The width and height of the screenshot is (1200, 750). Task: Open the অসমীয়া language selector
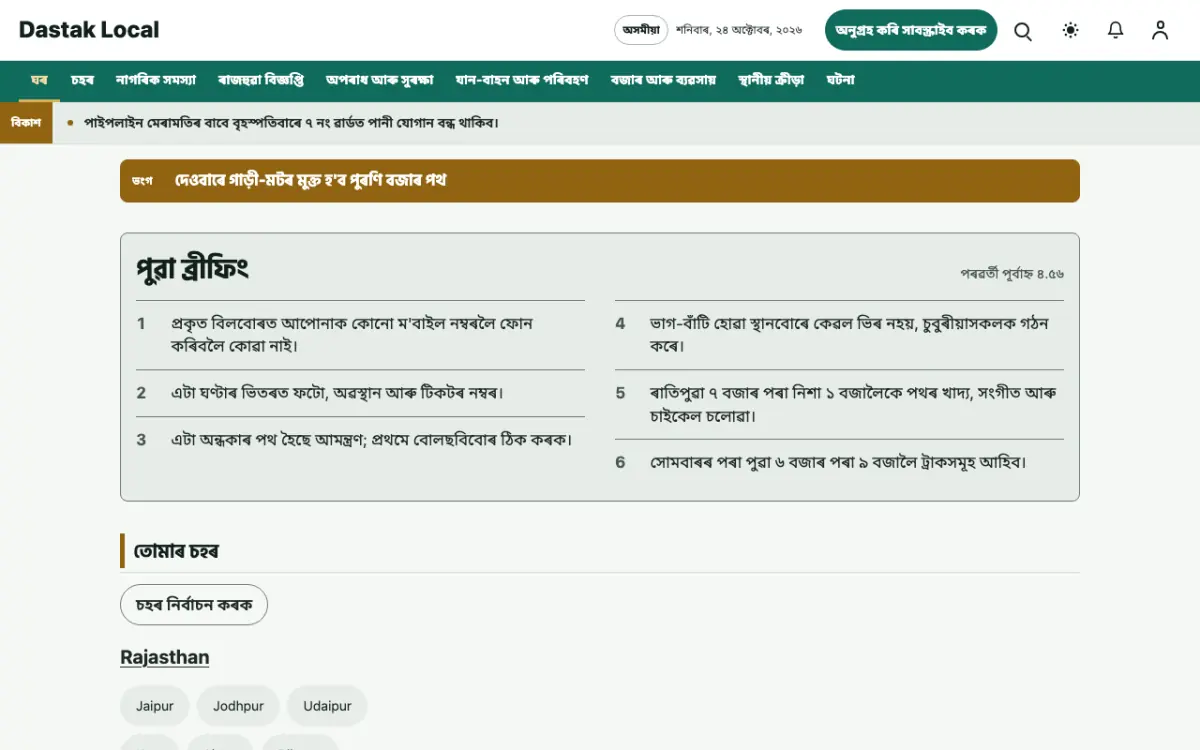pos(641,30)
